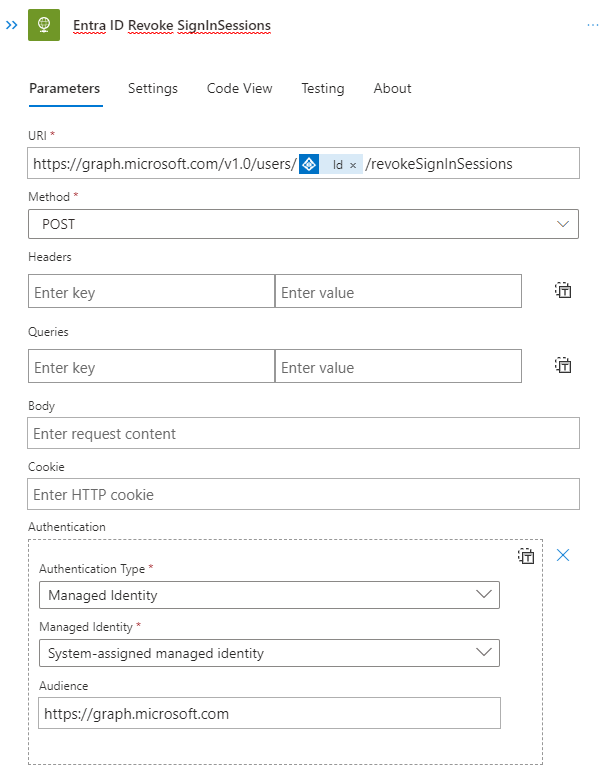Click Queries Enter key field
611x779 pixels.
click(152, 366)
